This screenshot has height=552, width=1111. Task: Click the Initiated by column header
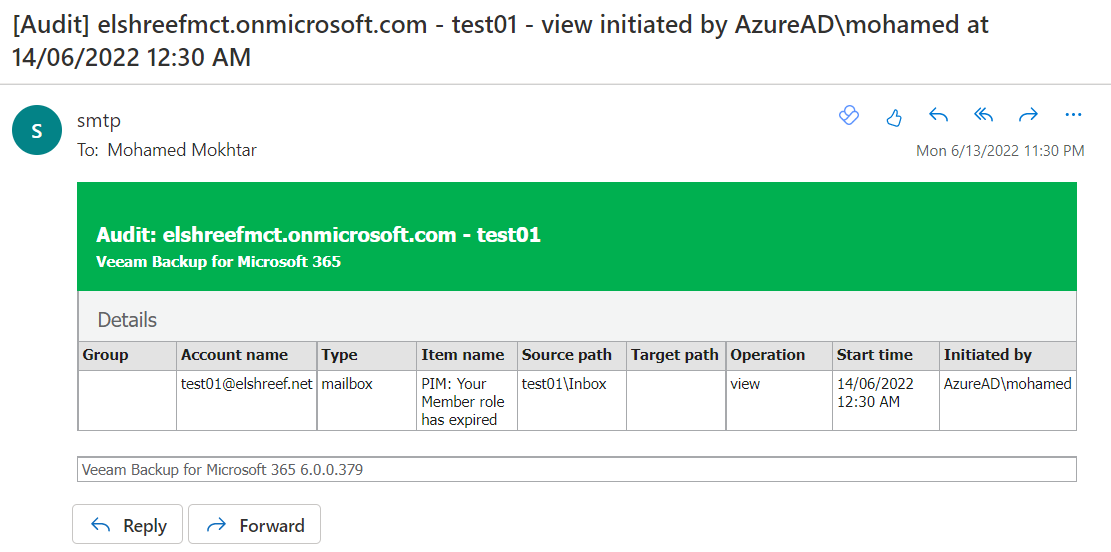988,355
